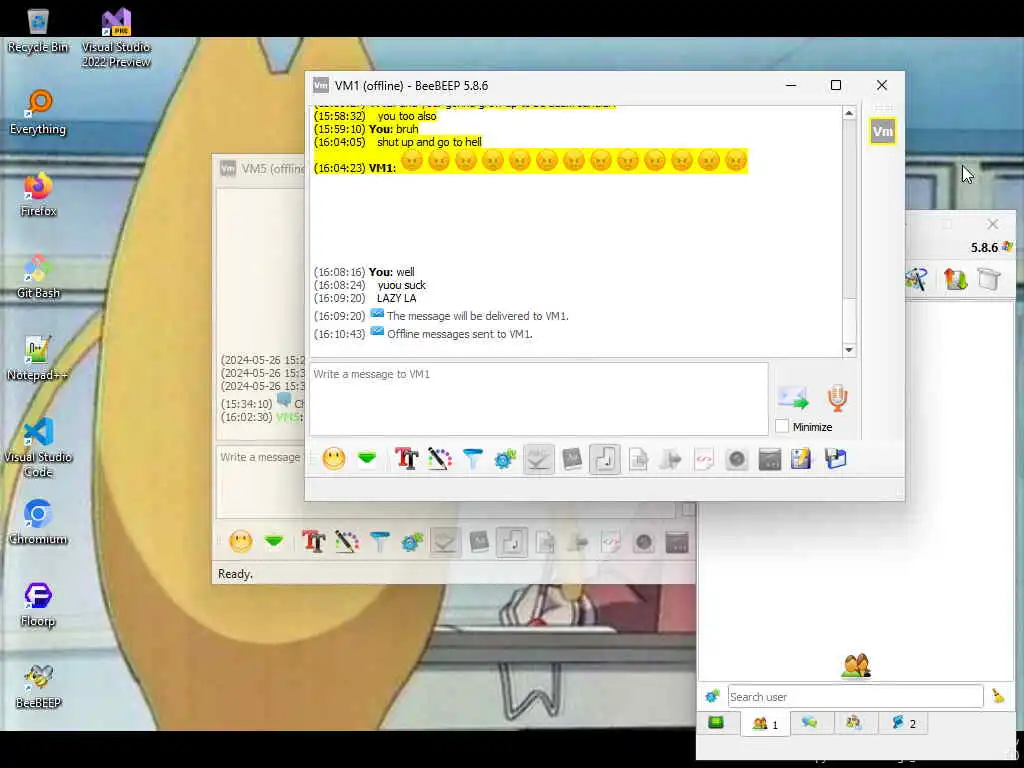Click green down-arrow preset icon in VM1 chat
Image resolution: width=1024 pixels, height=768 pixels.
click(x=367, y=458)
